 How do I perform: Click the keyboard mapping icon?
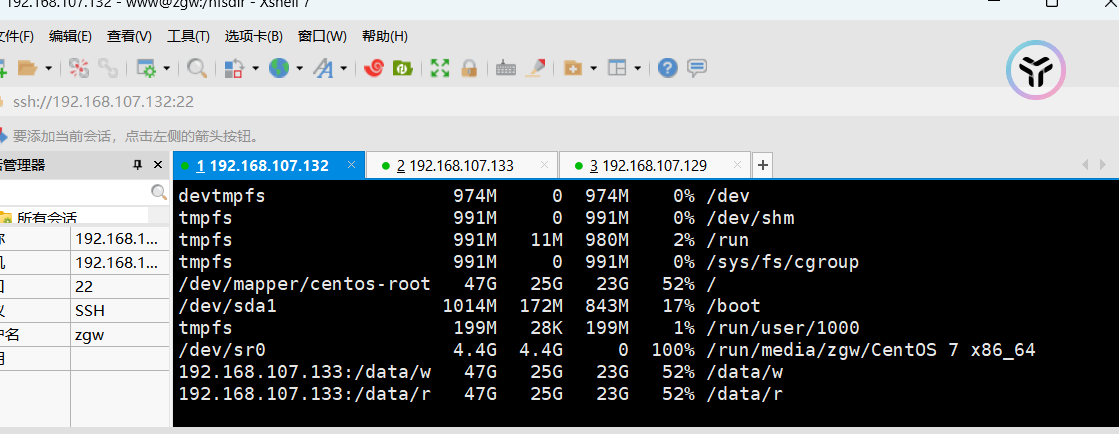tap(505, 69)
